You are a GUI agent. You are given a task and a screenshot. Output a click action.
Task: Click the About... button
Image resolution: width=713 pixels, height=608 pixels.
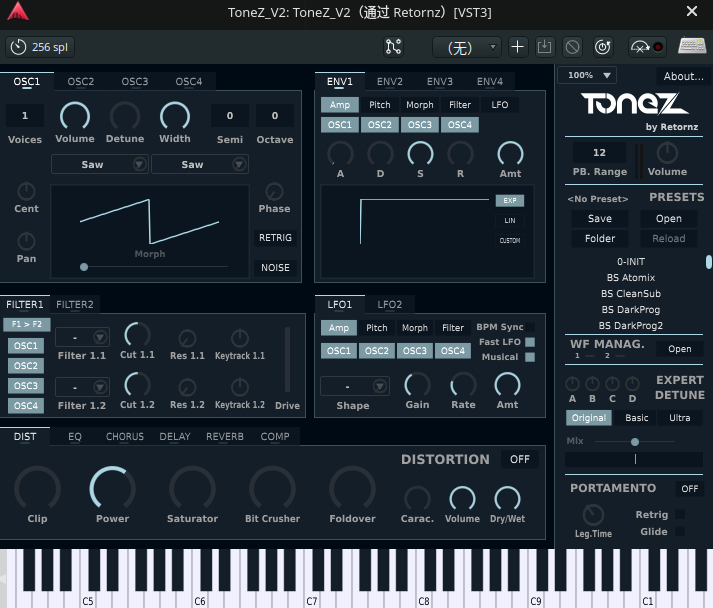click(x=683, y=76)
